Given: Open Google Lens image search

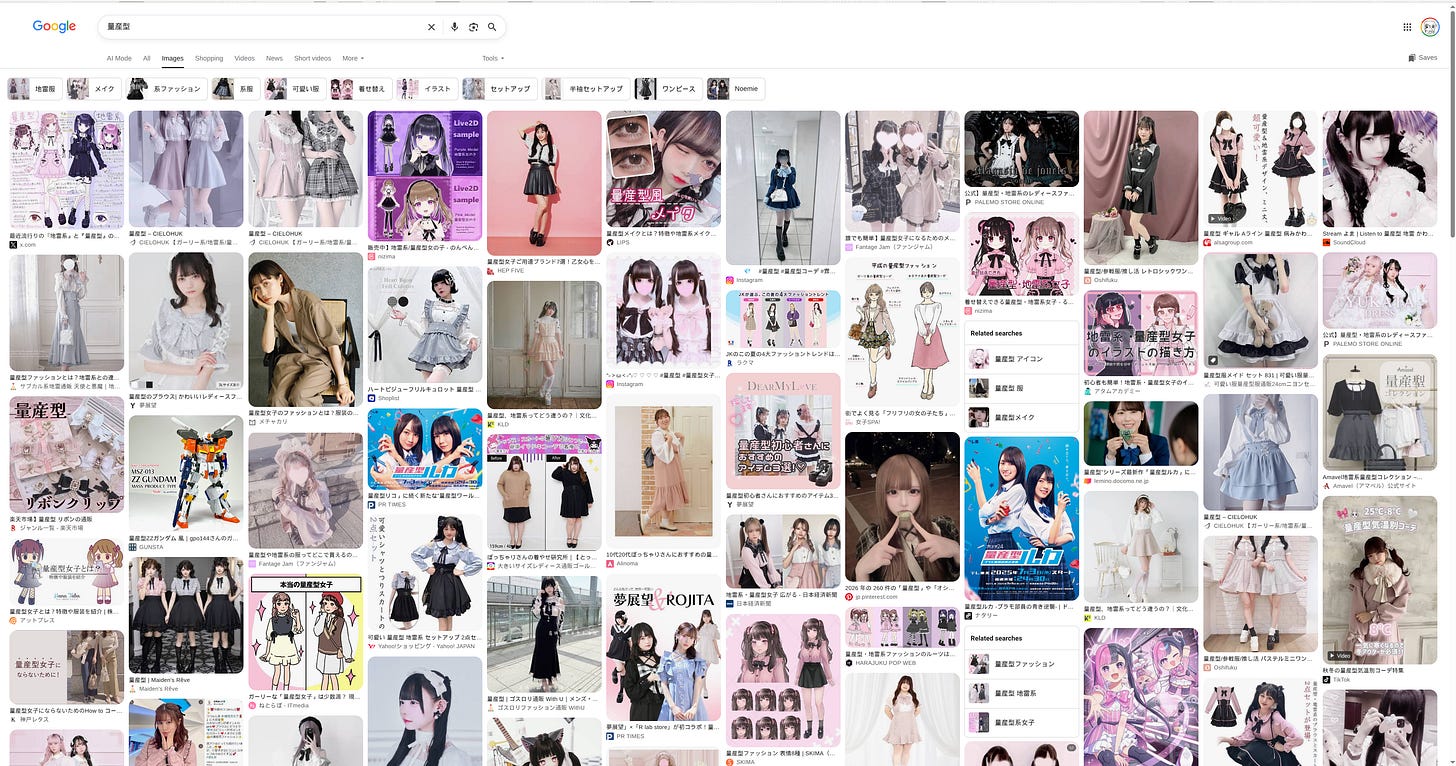Looking at the screenshot, I should pyautogui.click(x=473, y=27).
